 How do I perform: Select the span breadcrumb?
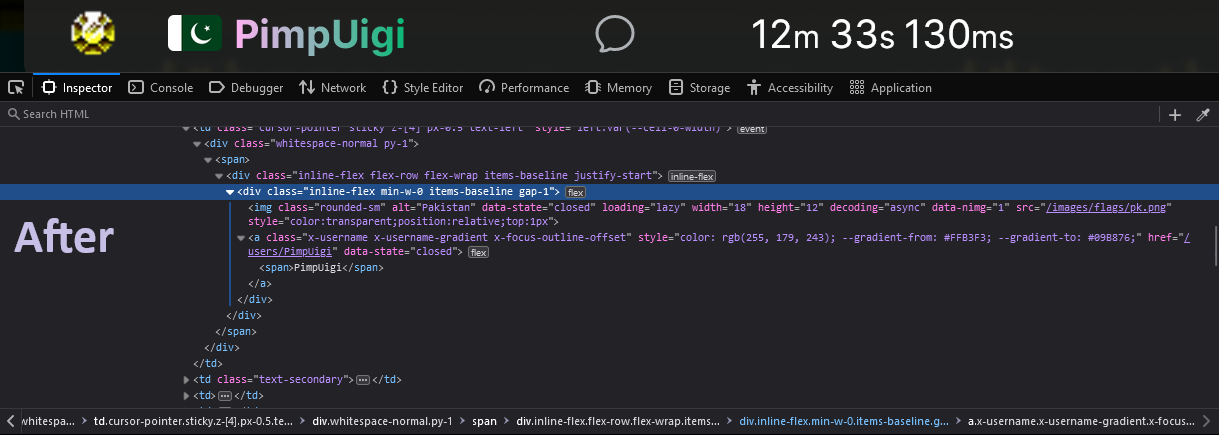point(485,422)
